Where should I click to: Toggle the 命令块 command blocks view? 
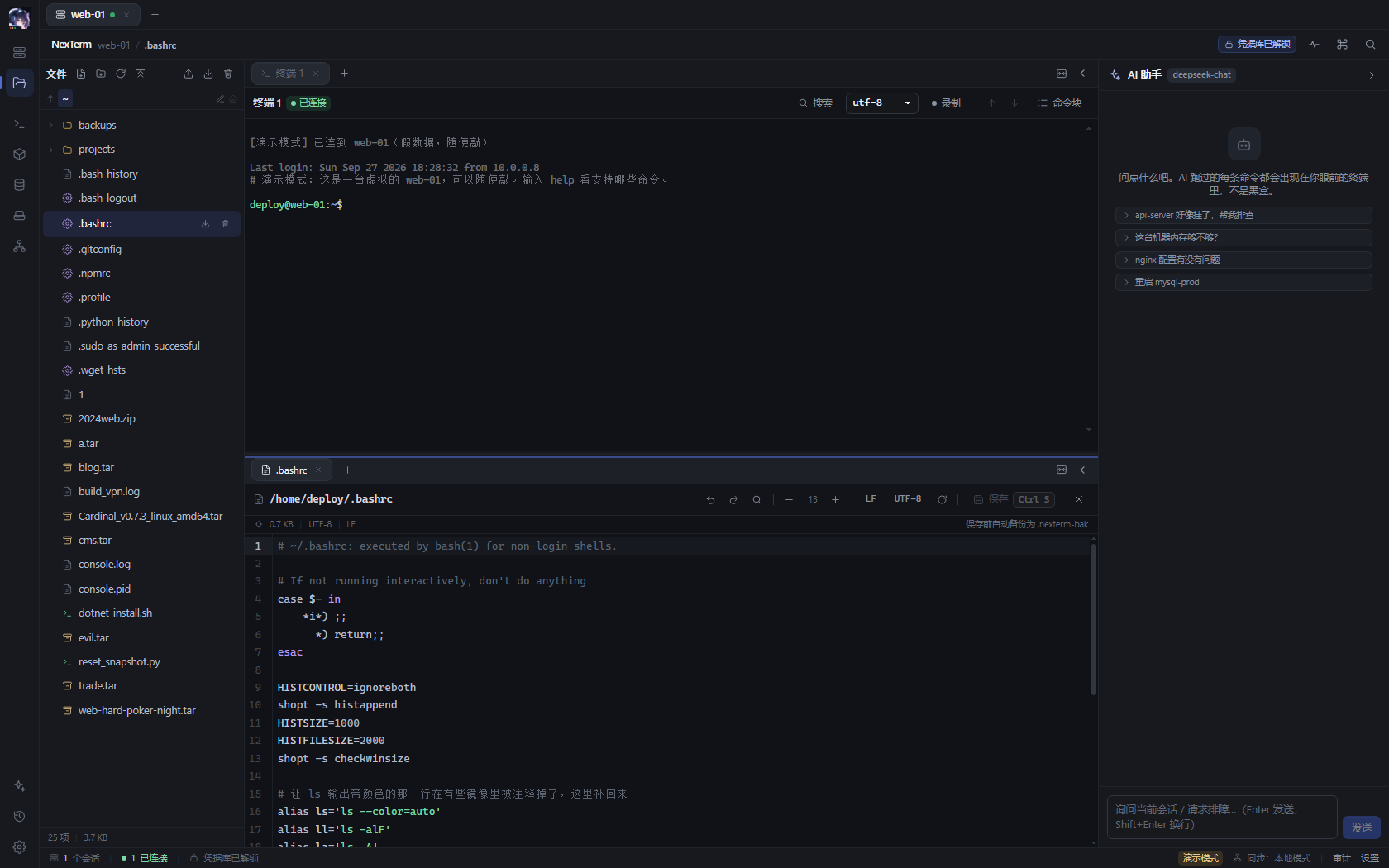pos(1061,103)
